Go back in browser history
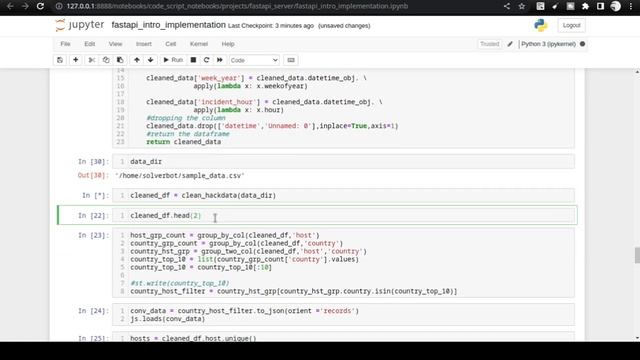The width and height of the screenshot is (640, 360). [10, 6]
